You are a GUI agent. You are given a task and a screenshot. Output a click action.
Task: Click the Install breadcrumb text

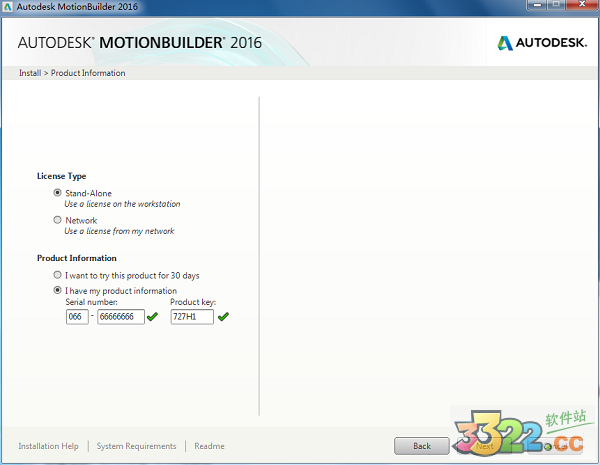pyautogui.click(x=30, y=73)
